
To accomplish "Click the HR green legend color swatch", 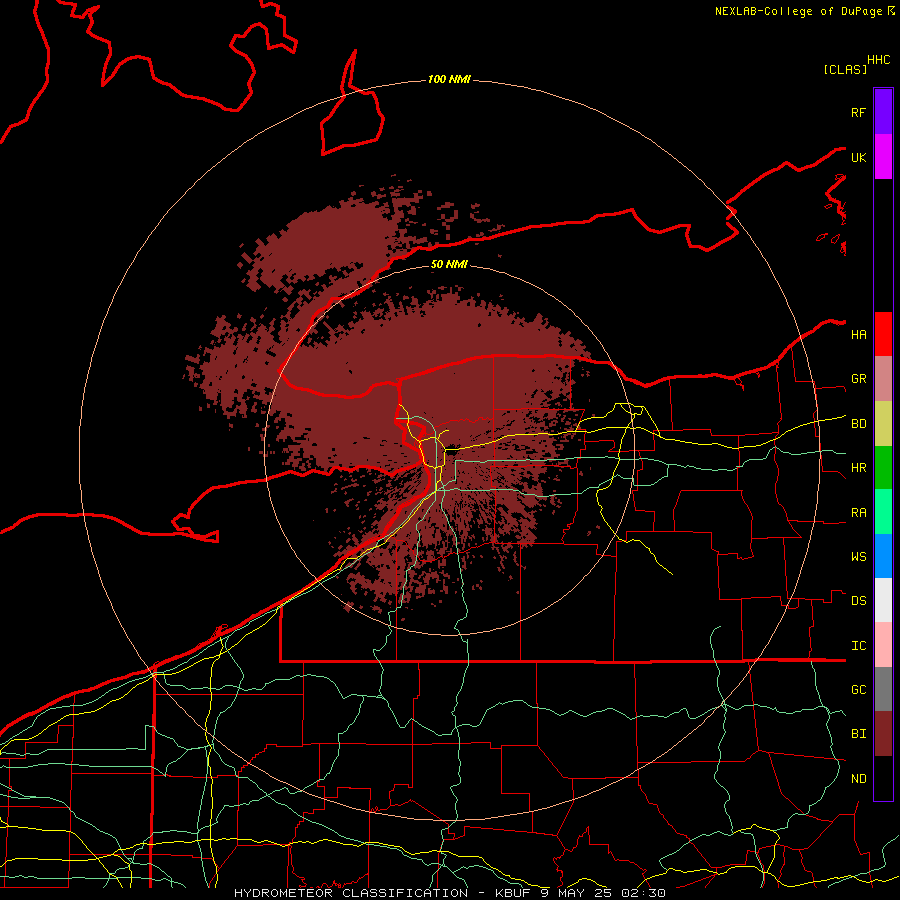I will (x=883, y=468).
